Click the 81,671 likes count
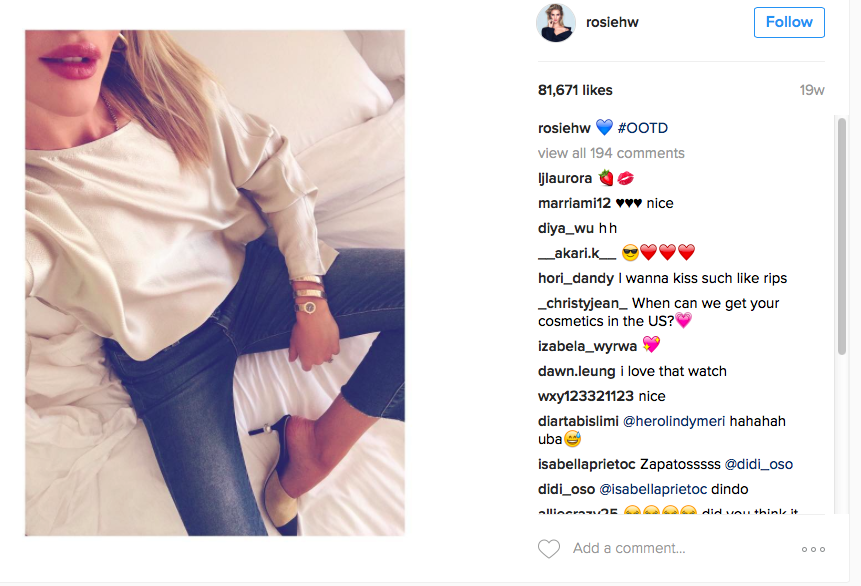The height and width of the screenshot is (586, 861). point(575,90)
